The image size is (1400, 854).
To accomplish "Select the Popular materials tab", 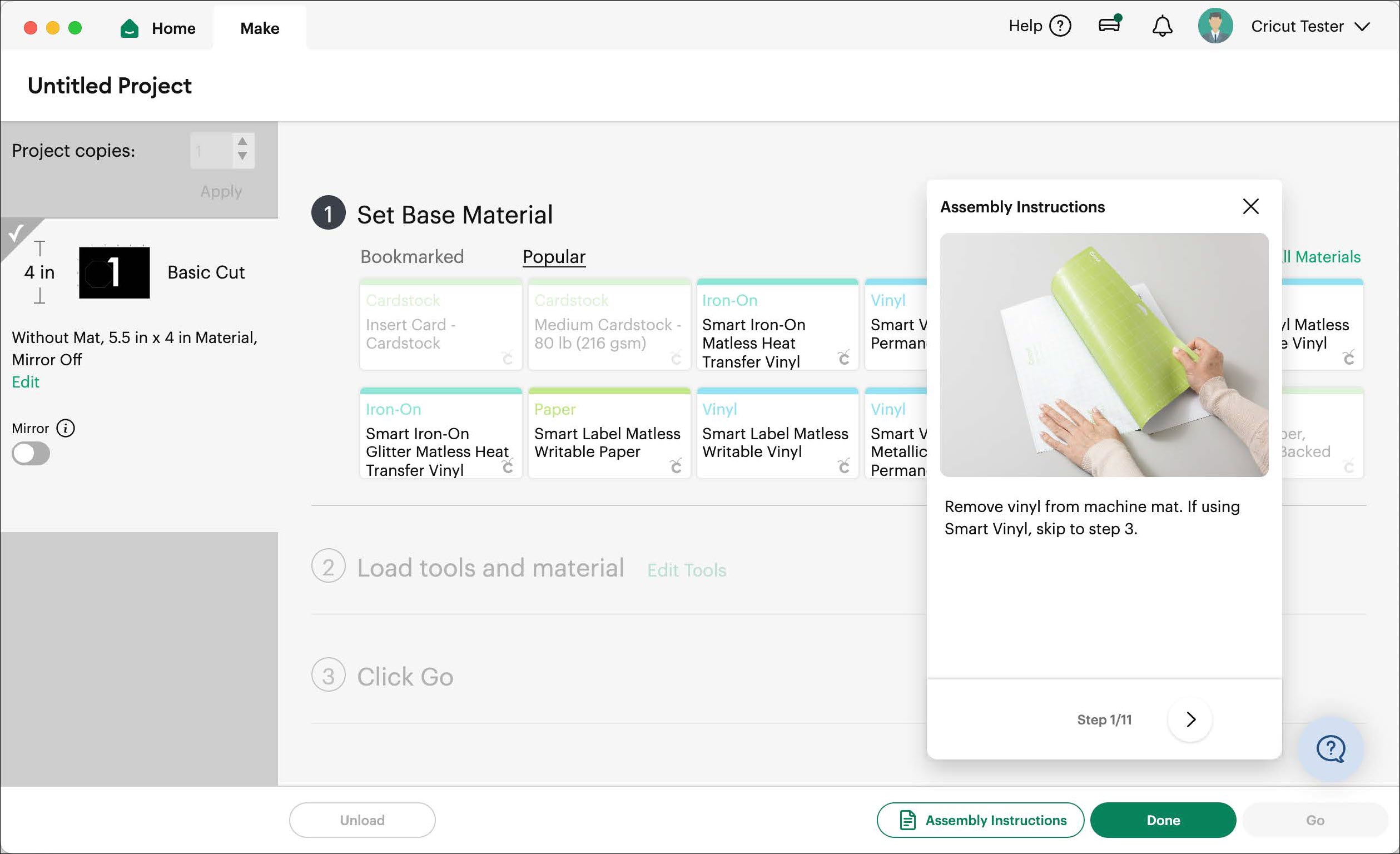I will (553, 257).
